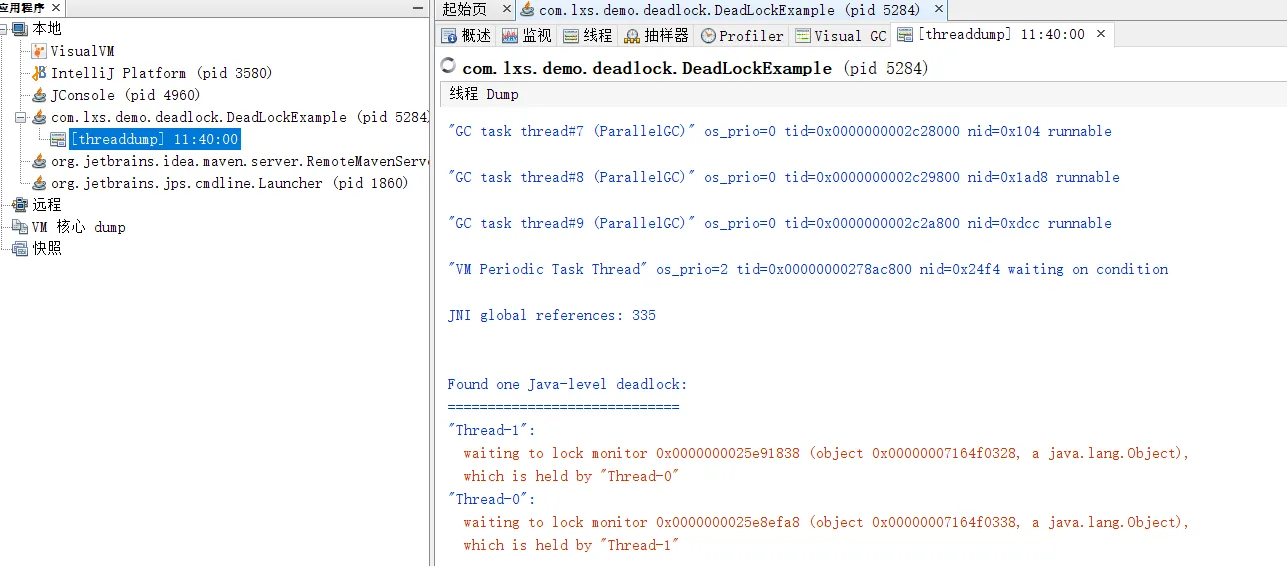Click the JConsole (pid 4960) Java icon
Viewport: 1287px width, 566px height.
coord(39,95)
